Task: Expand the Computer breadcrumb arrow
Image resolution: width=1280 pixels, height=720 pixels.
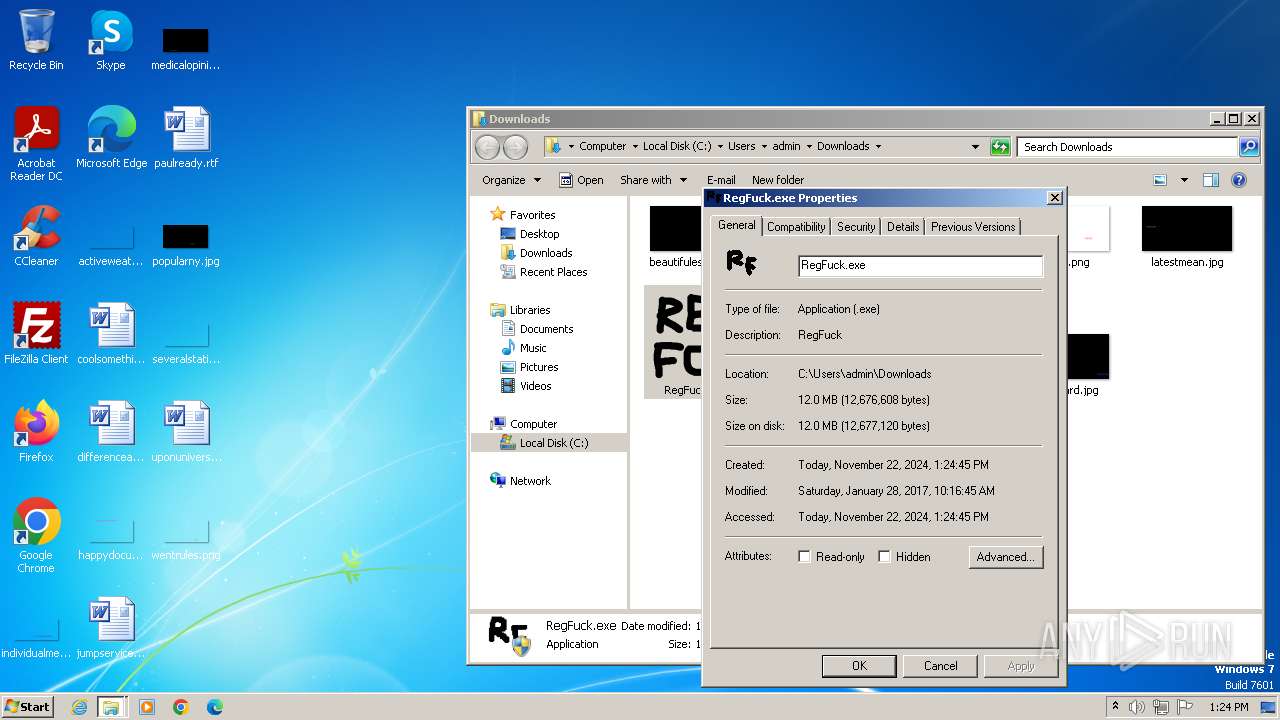Action: (634, 147)
